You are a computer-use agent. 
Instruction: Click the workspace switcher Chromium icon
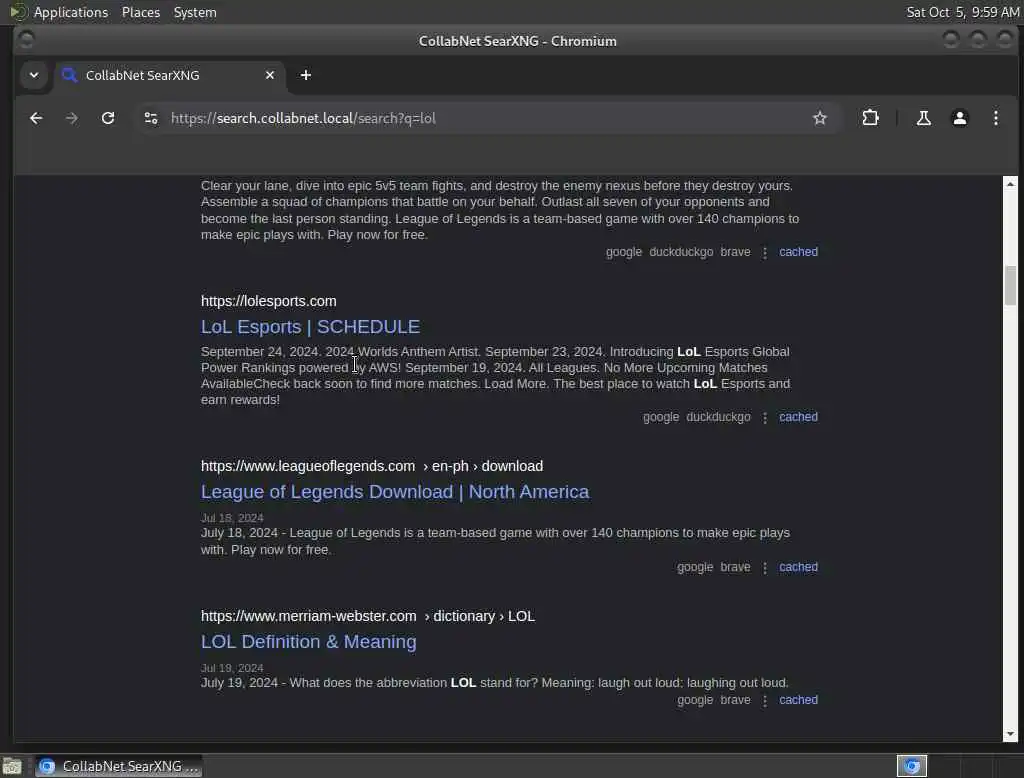(x=912, y=766)
